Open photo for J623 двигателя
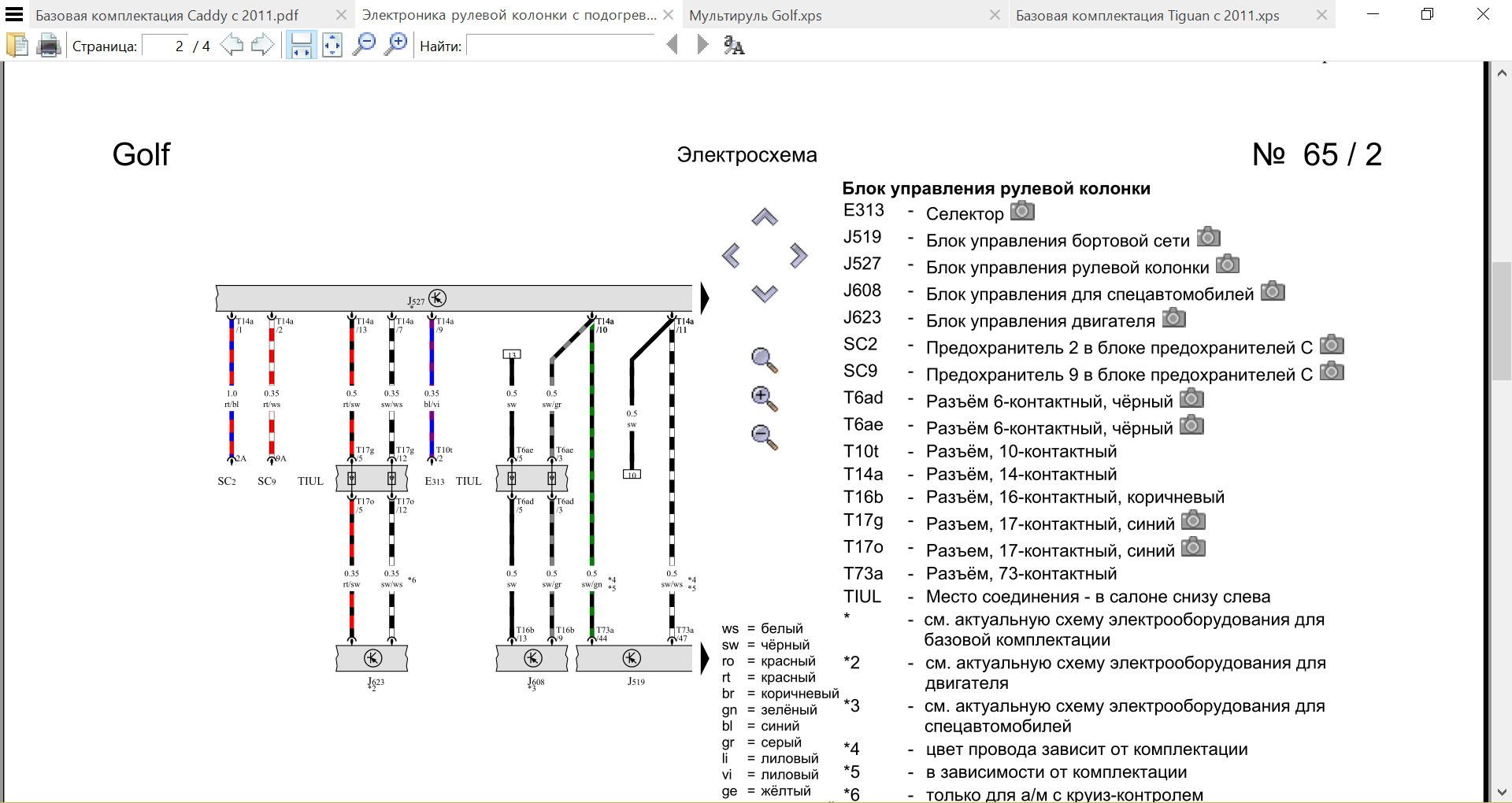Screen dimensions: 1512x803 (1173, 317)
